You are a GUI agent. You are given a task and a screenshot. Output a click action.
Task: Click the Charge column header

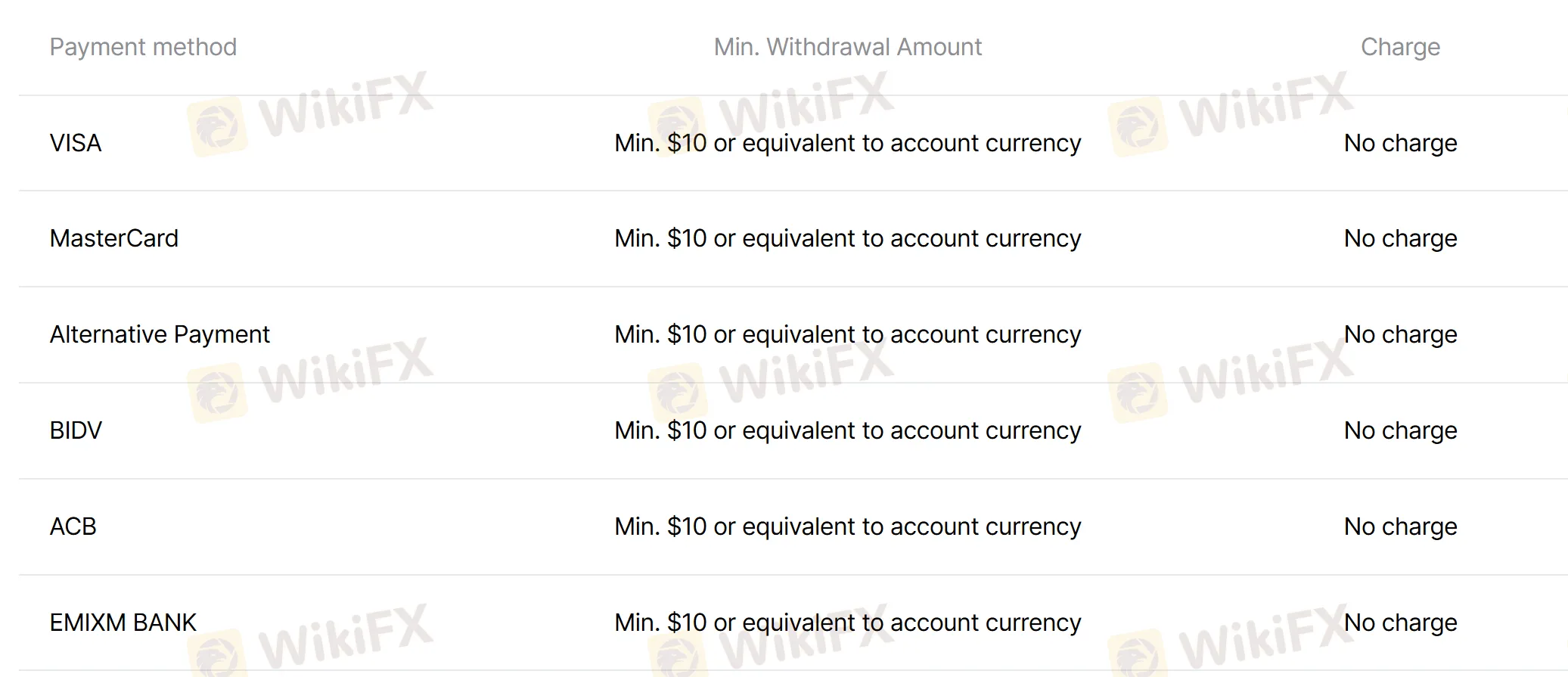pos(1400,47)
